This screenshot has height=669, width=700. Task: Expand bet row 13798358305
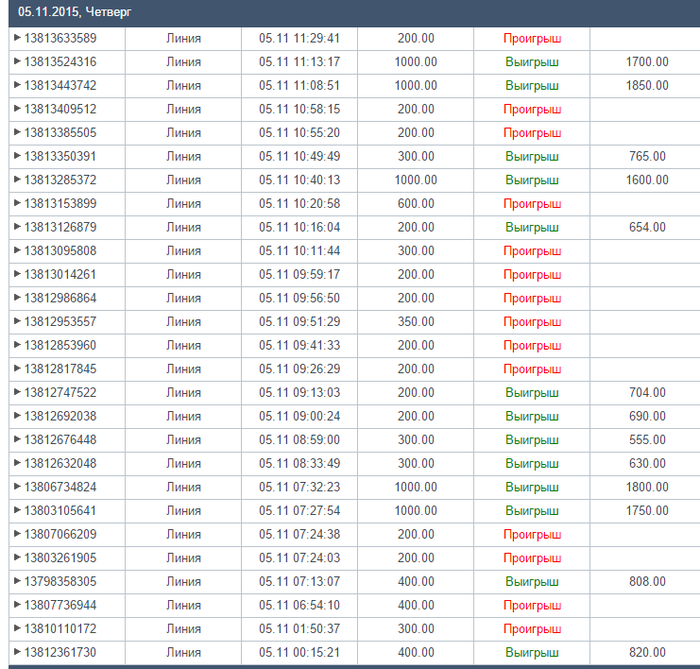pyautogui.click(x=17, y=582)
